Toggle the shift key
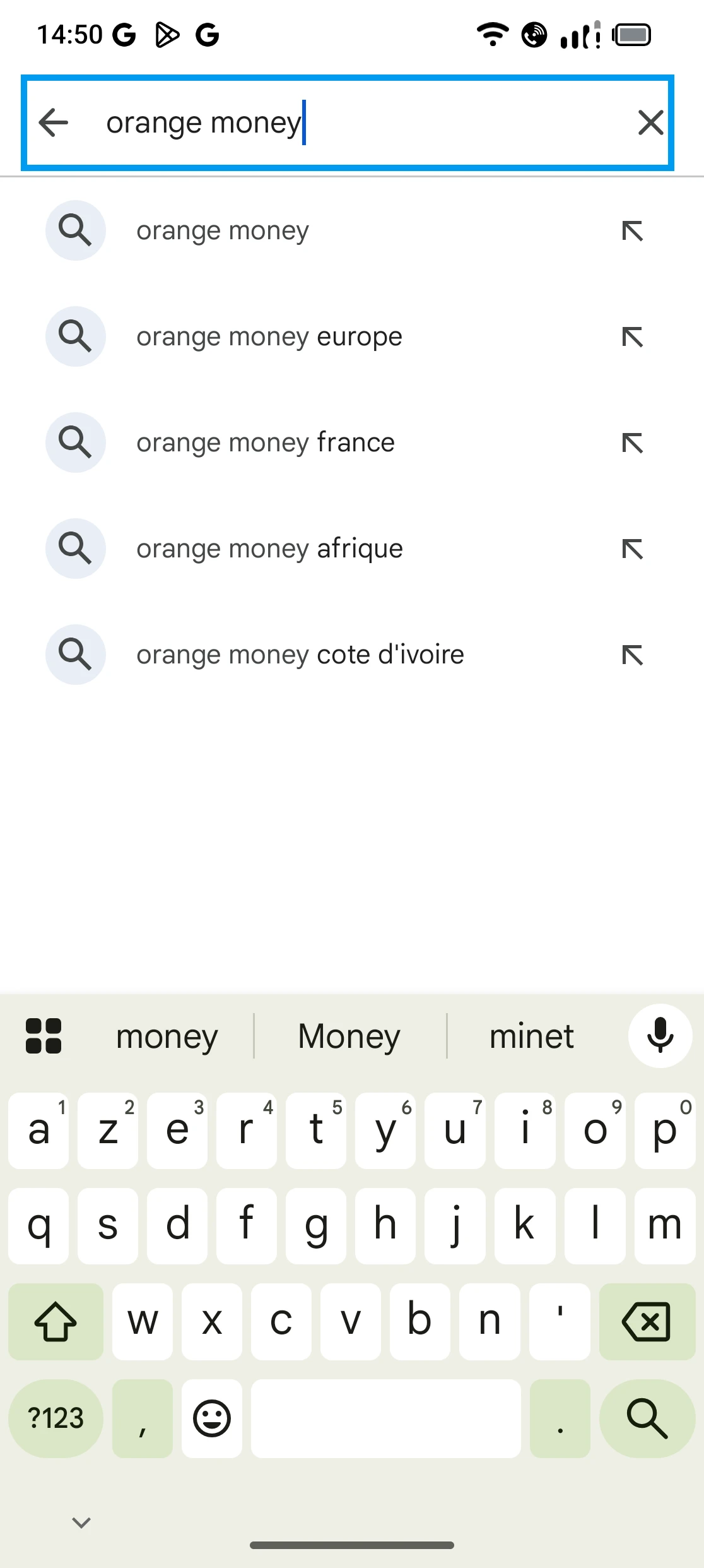 (56, 1321)
